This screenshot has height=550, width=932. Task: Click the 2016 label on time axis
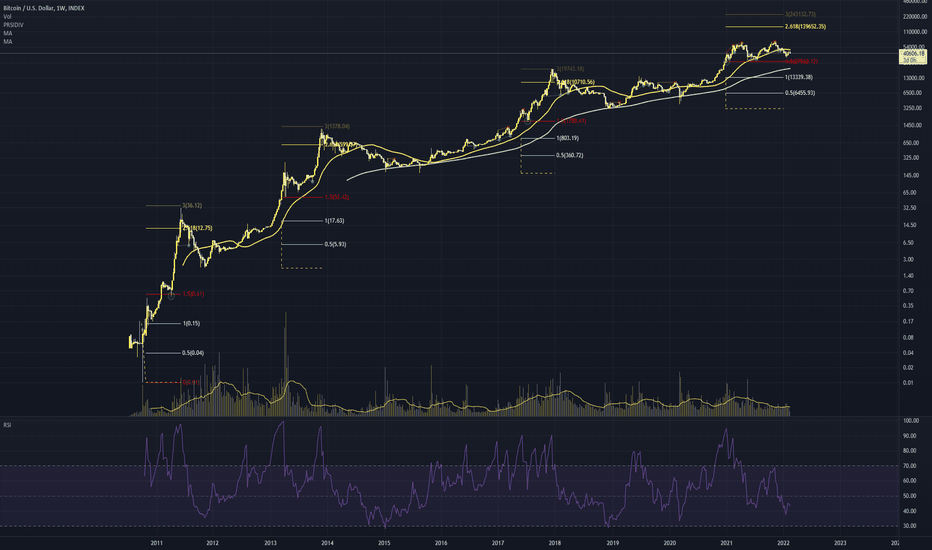(x=441, y=543)
